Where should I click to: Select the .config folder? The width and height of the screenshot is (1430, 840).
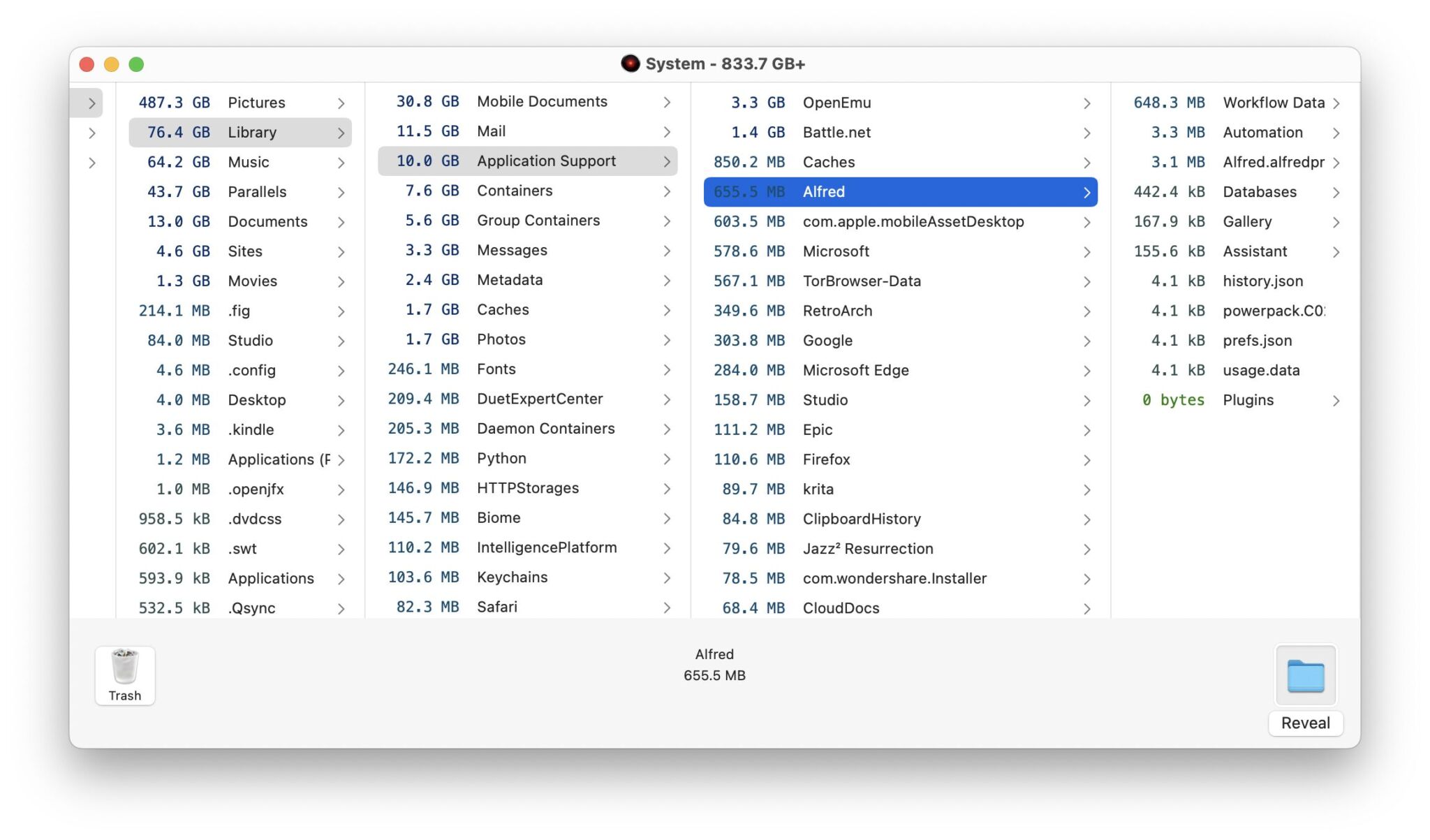tap(240, 371)
